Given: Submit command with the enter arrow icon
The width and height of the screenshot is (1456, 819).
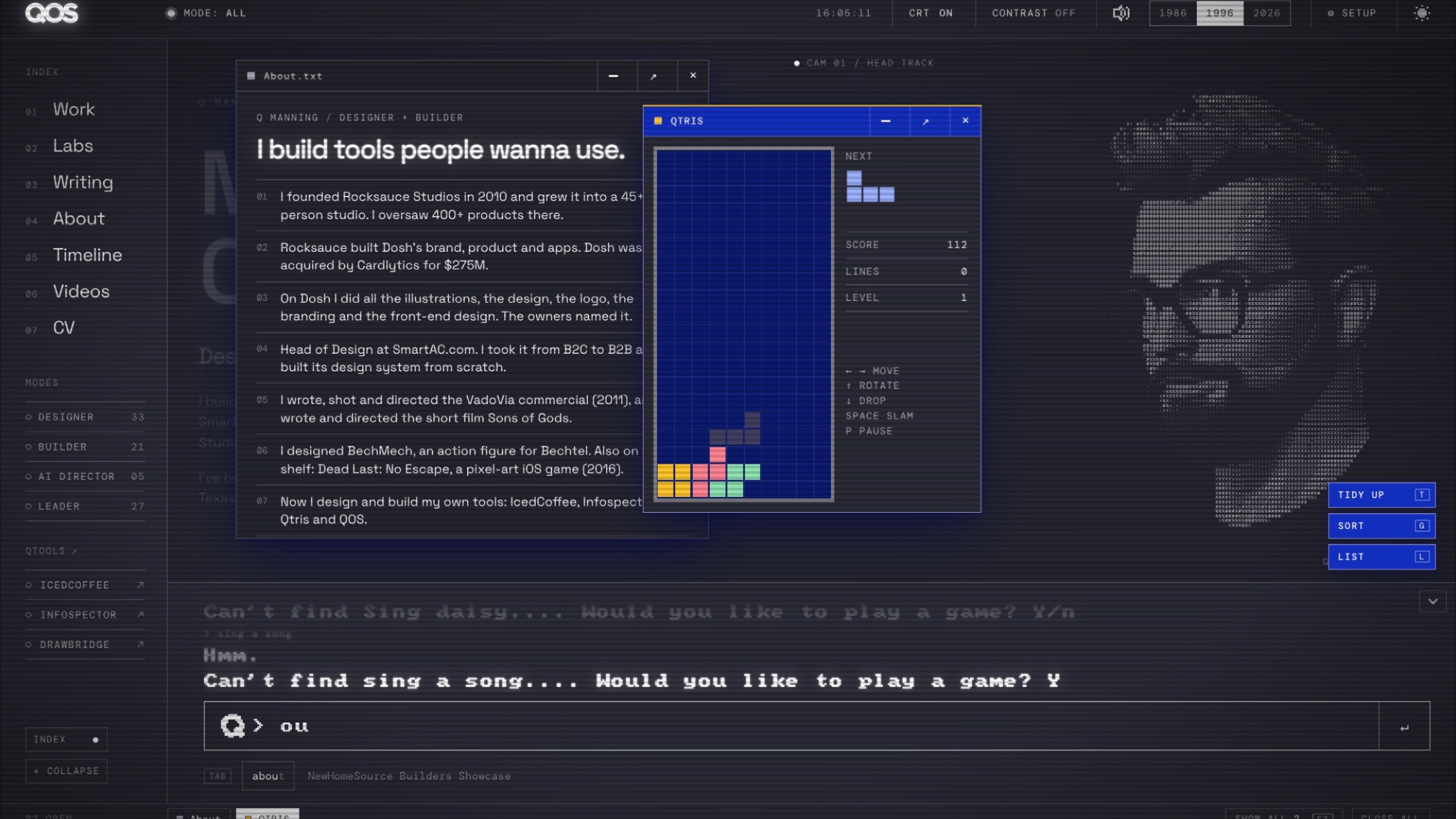Looking at the screenshot, I should point(1404,726).
